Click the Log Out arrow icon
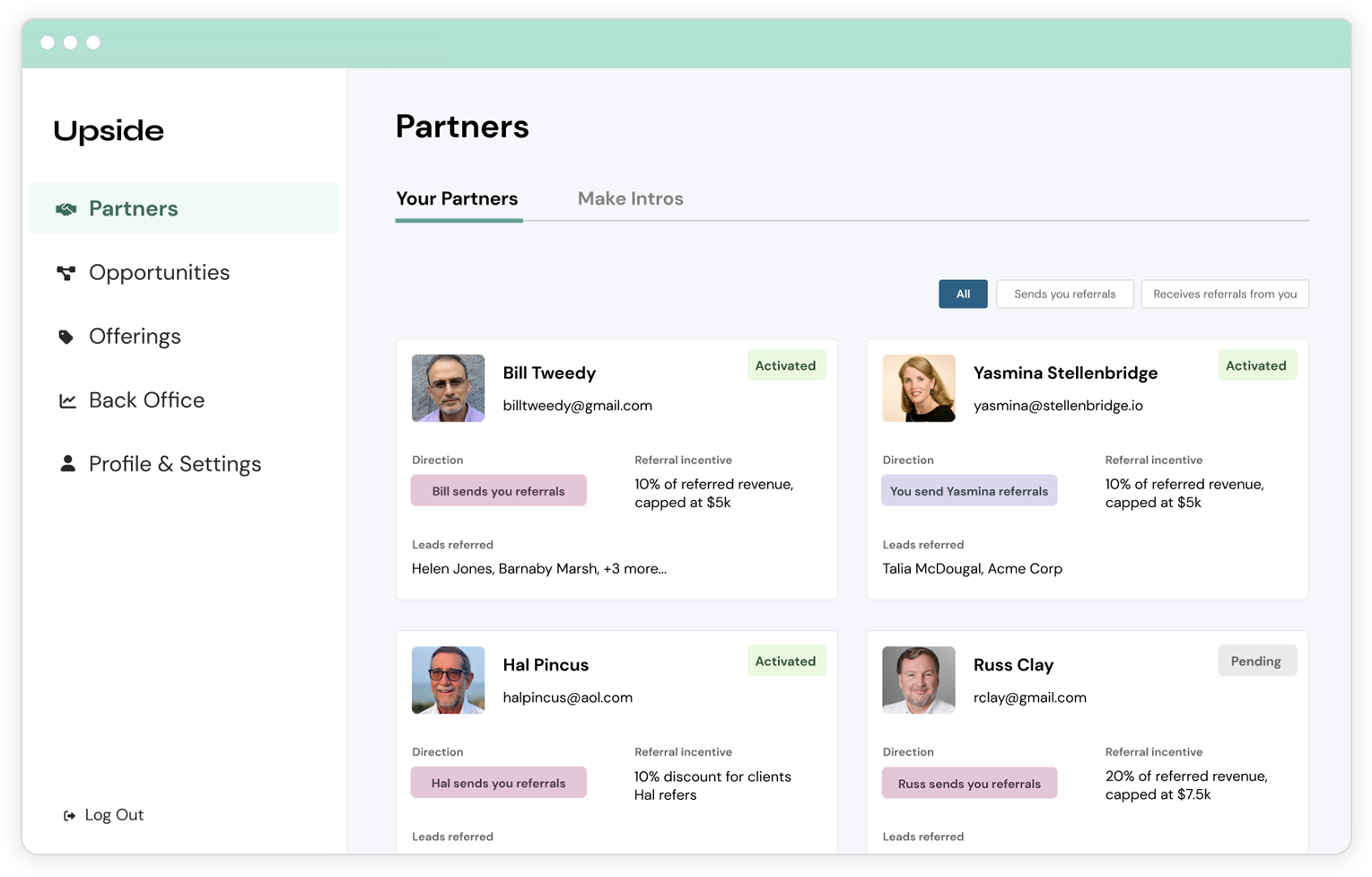The height and width of the screenshot is (877, 1372). 69,816
